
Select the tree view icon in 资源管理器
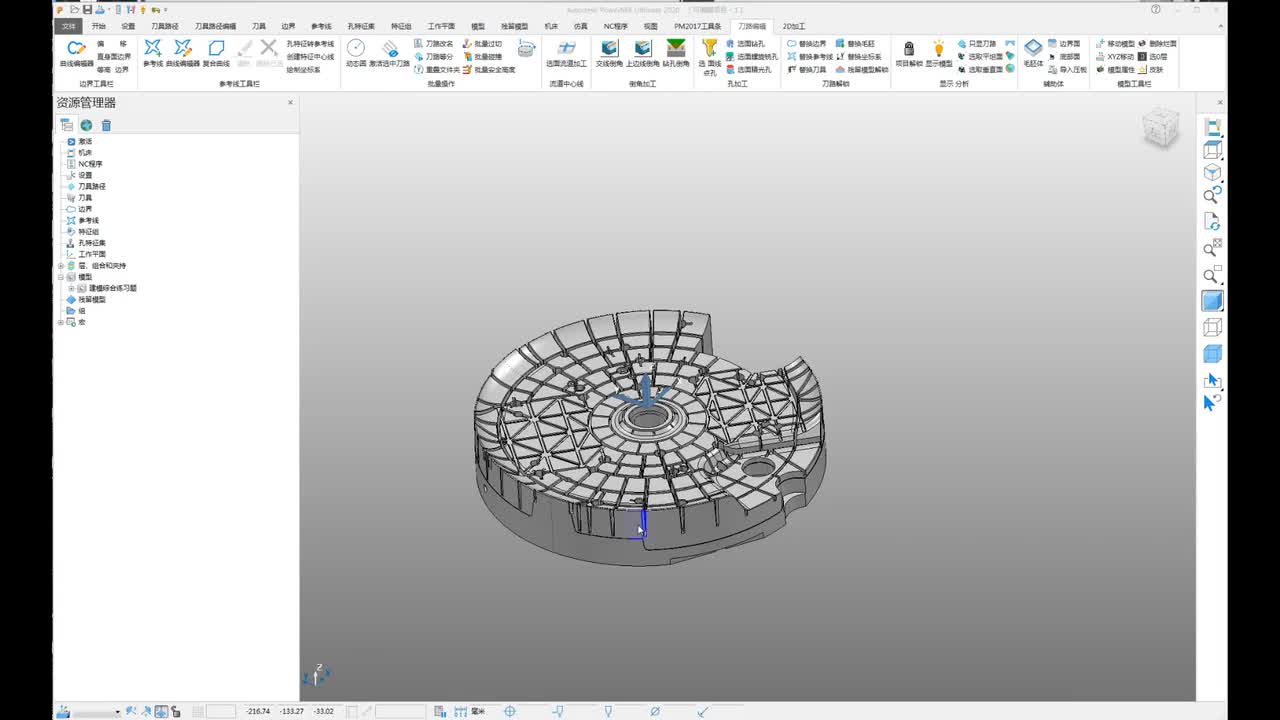tap(66, 125)
